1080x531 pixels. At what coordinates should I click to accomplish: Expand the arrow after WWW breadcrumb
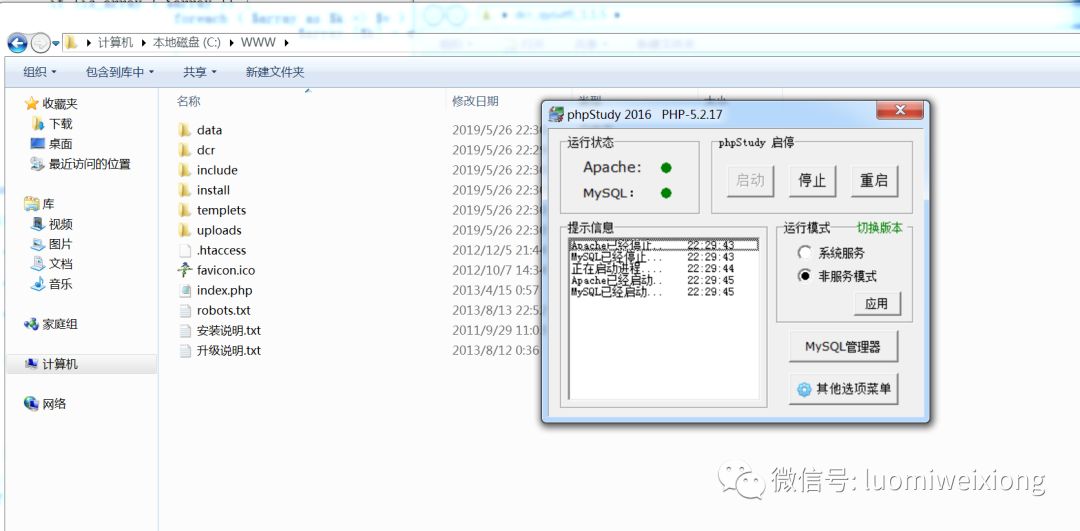(286, 43)
